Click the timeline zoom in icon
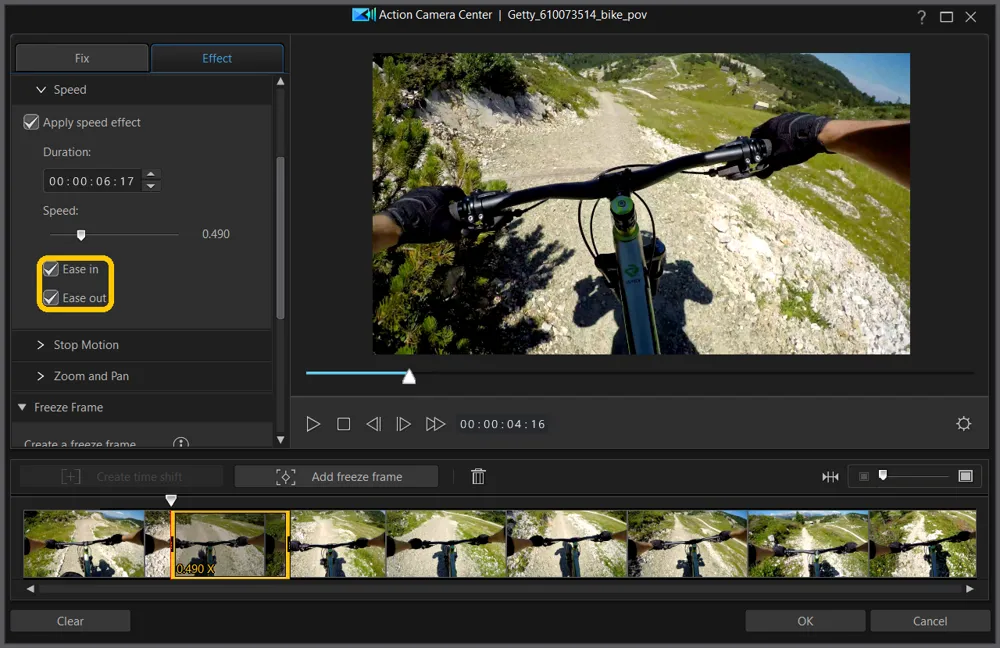The width and height of the screenshot is (1000, 648). [966, 476]
